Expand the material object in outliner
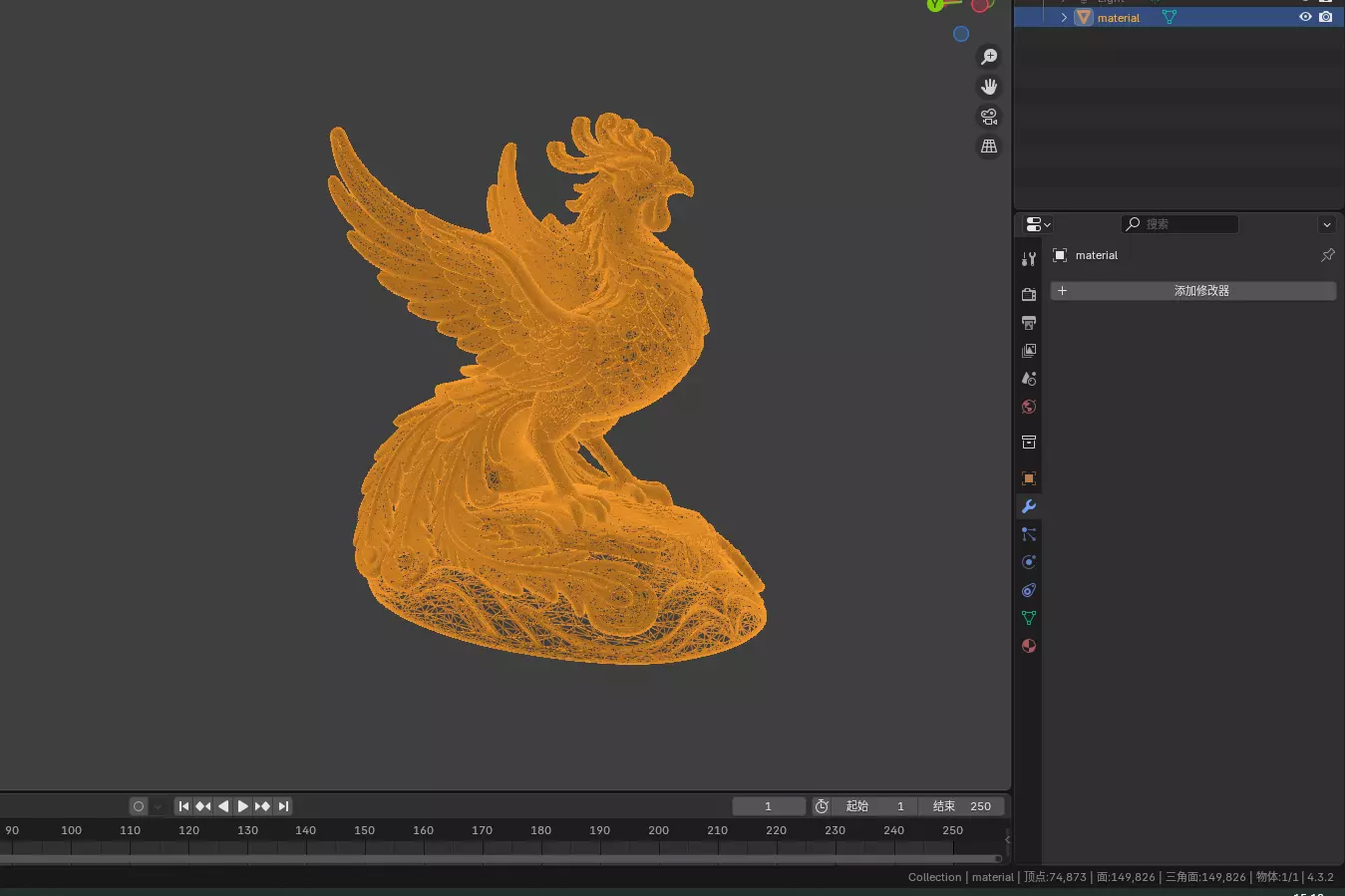This screenshot has width=1345, height=896. click(1064, 18)
